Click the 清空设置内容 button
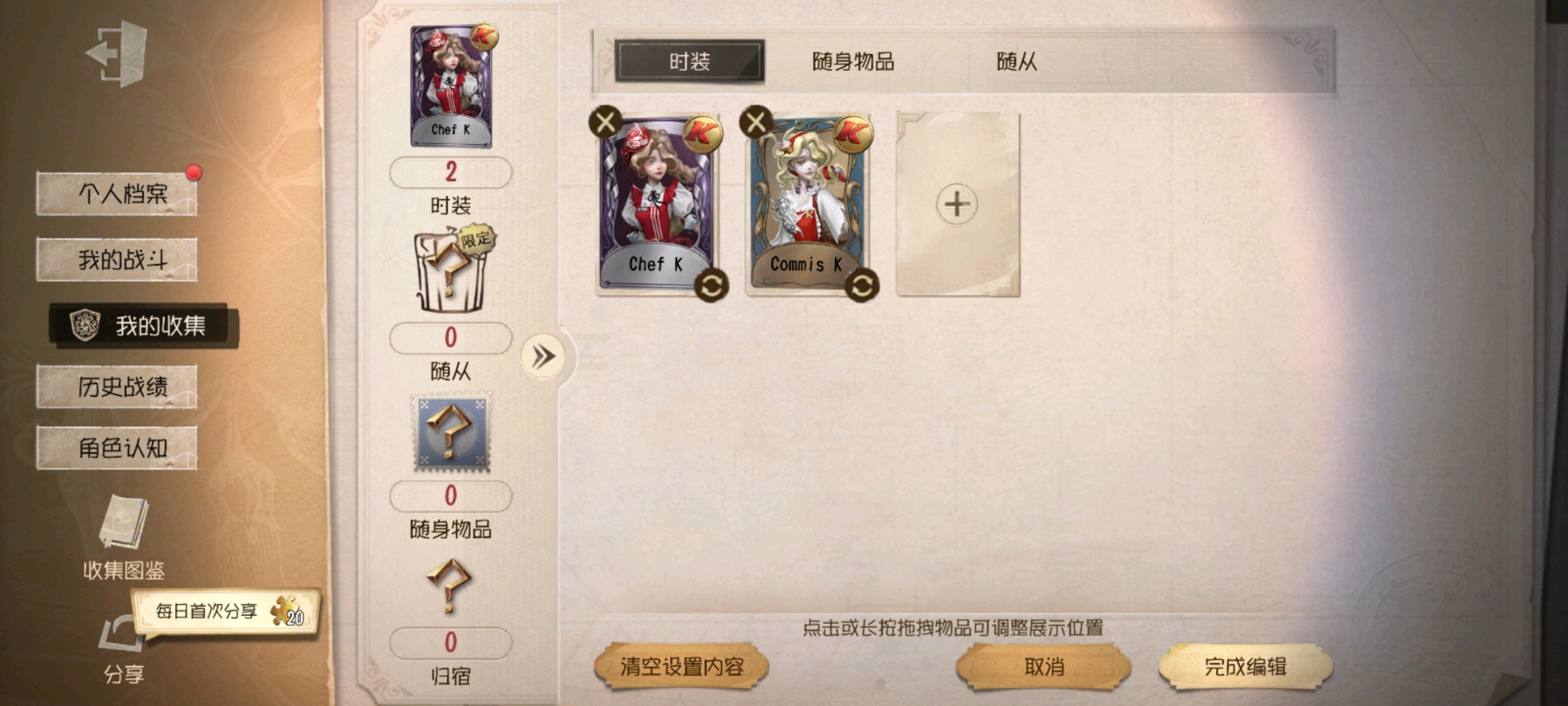This screenshot has width=1568, height=706. click(681, 667)
